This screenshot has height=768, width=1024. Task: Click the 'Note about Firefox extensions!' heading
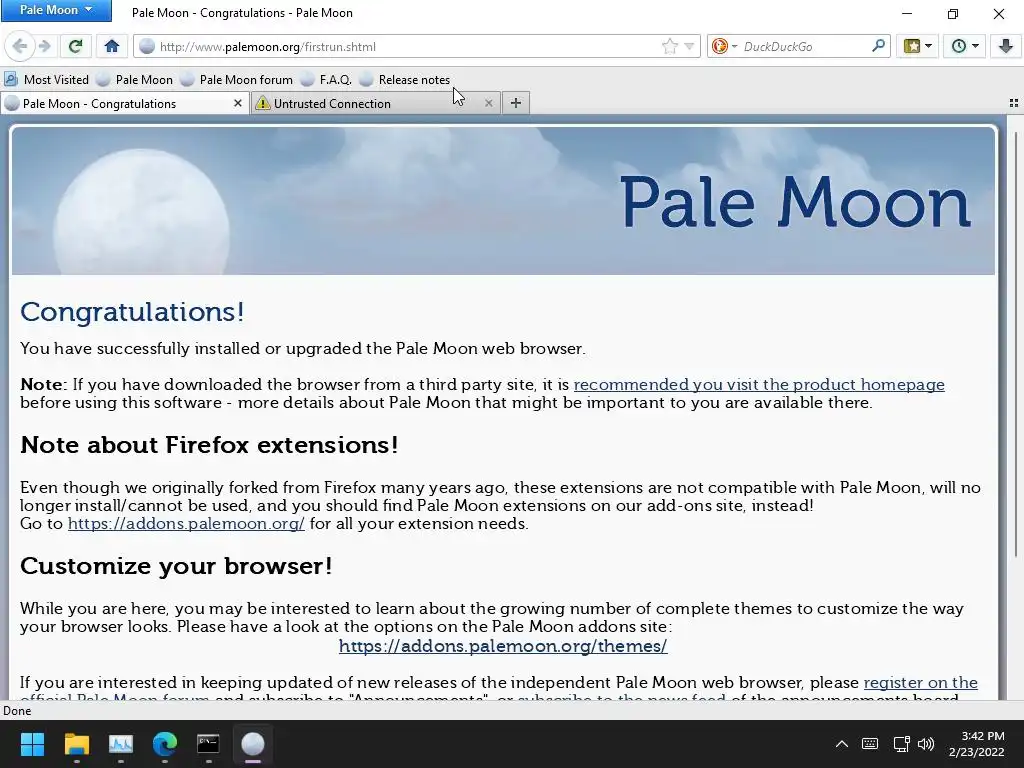click(209, 445)
